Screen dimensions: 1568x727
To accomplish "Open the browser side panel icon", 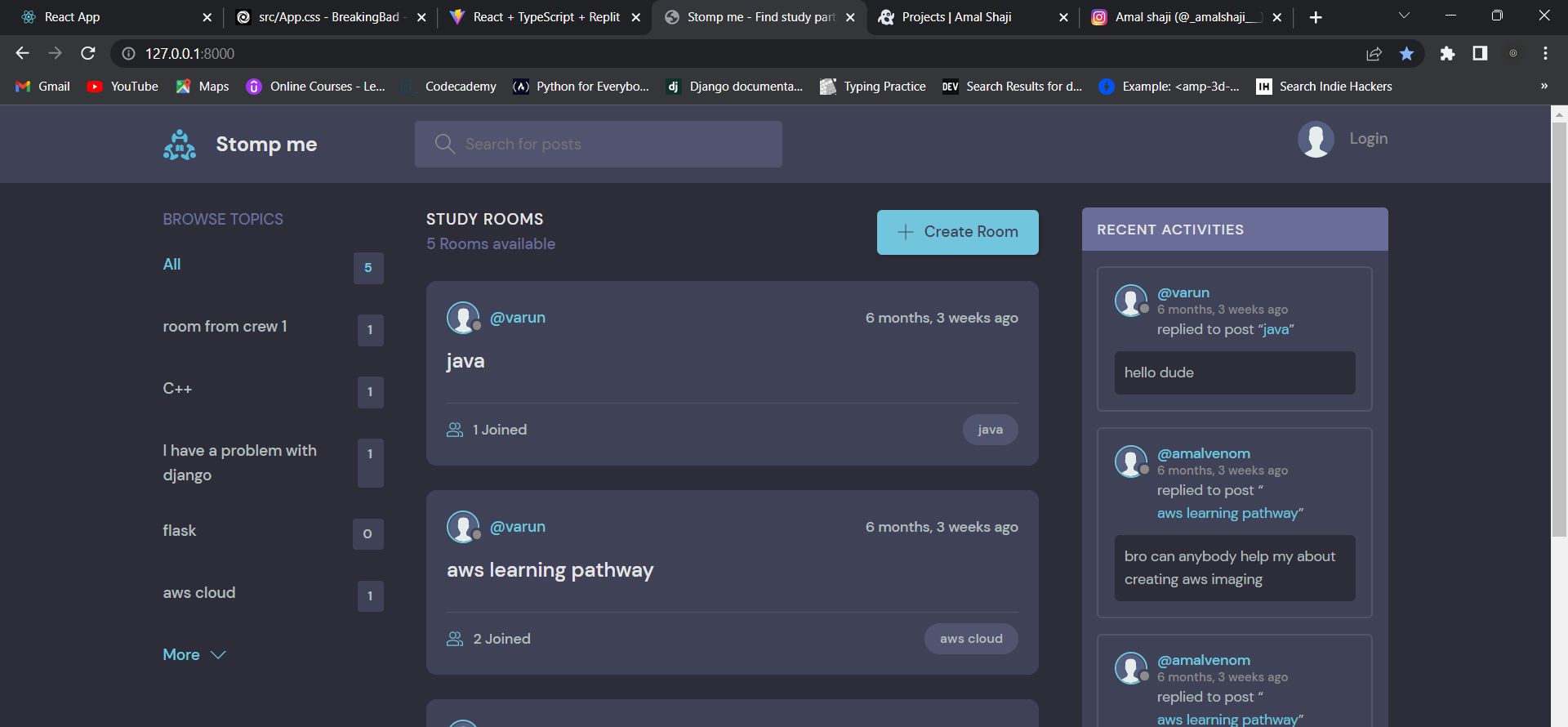I will coord(1480,54).
